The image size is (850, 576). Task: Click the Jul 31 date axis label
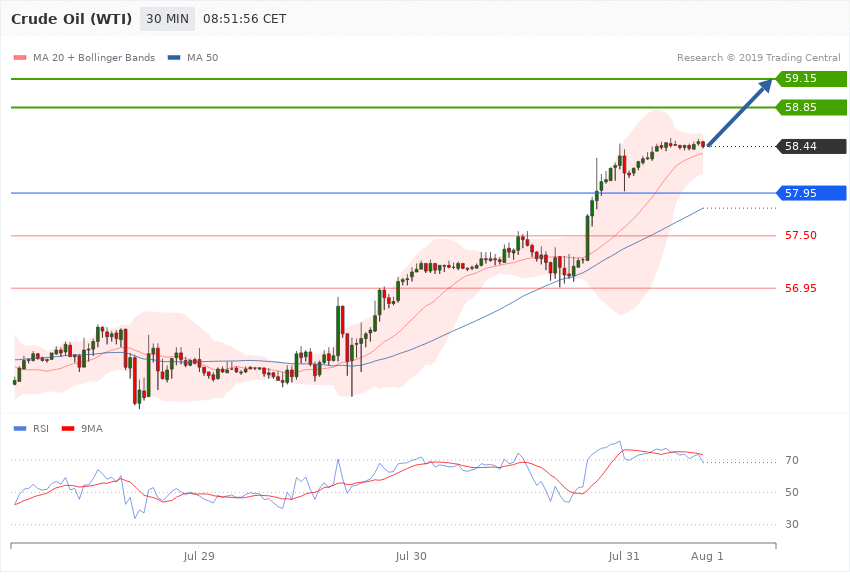pos(623,556)
